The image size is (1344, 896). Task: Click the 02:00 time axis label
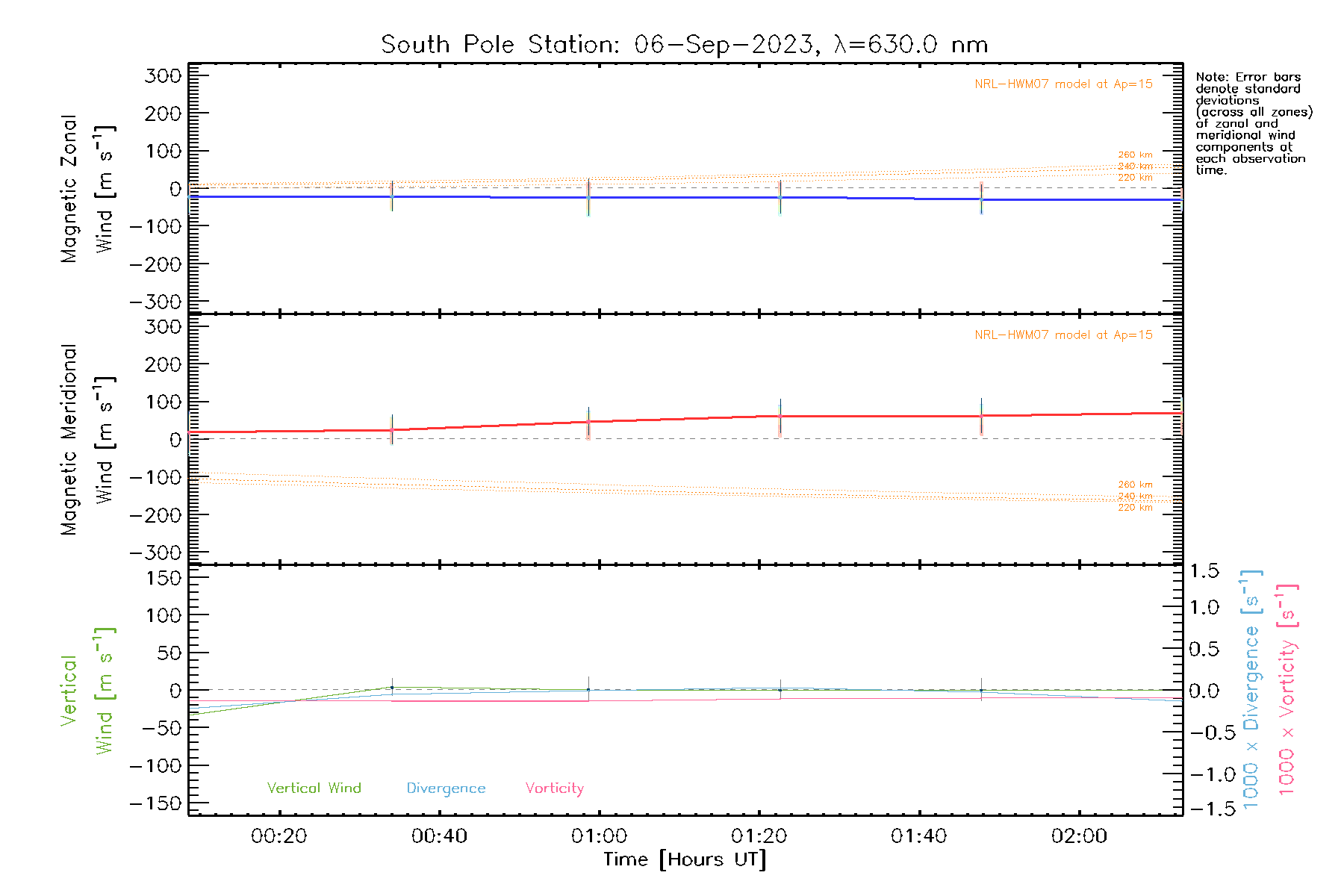coord(1079,836)
